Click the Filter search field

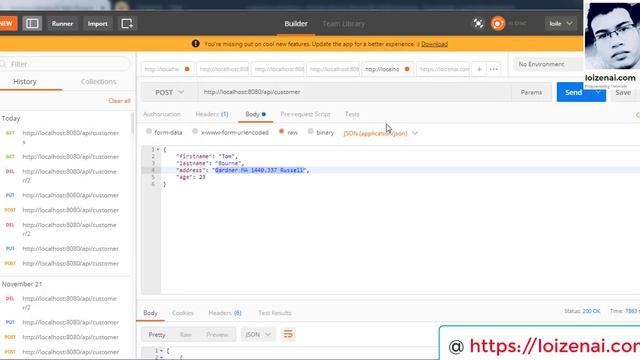click(65, 64)
